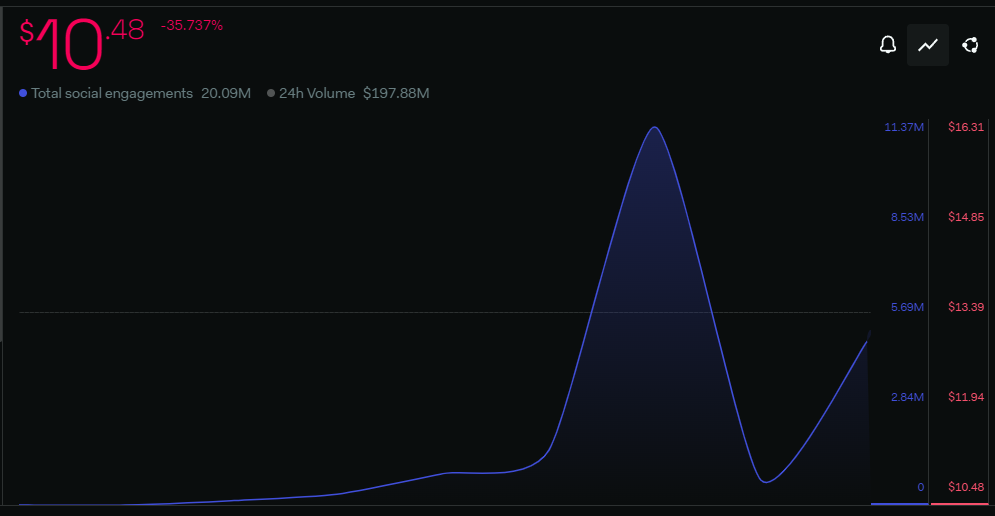
Task: Click the peak of the engagement curve
Action: pos(655,128)
